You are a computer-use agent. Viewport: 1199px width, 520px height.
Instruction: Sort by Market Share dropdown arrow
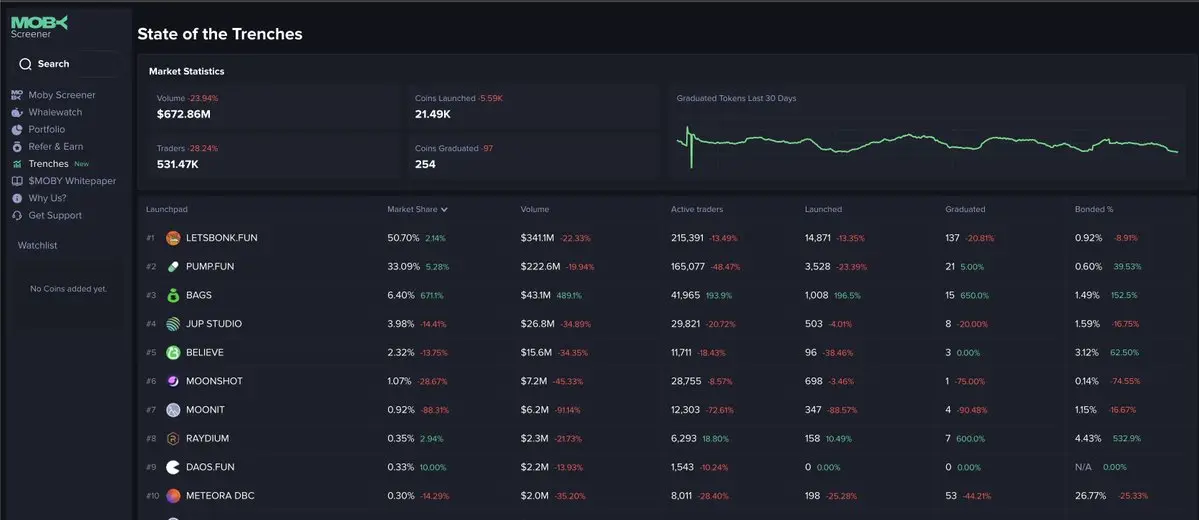point(444,210)
